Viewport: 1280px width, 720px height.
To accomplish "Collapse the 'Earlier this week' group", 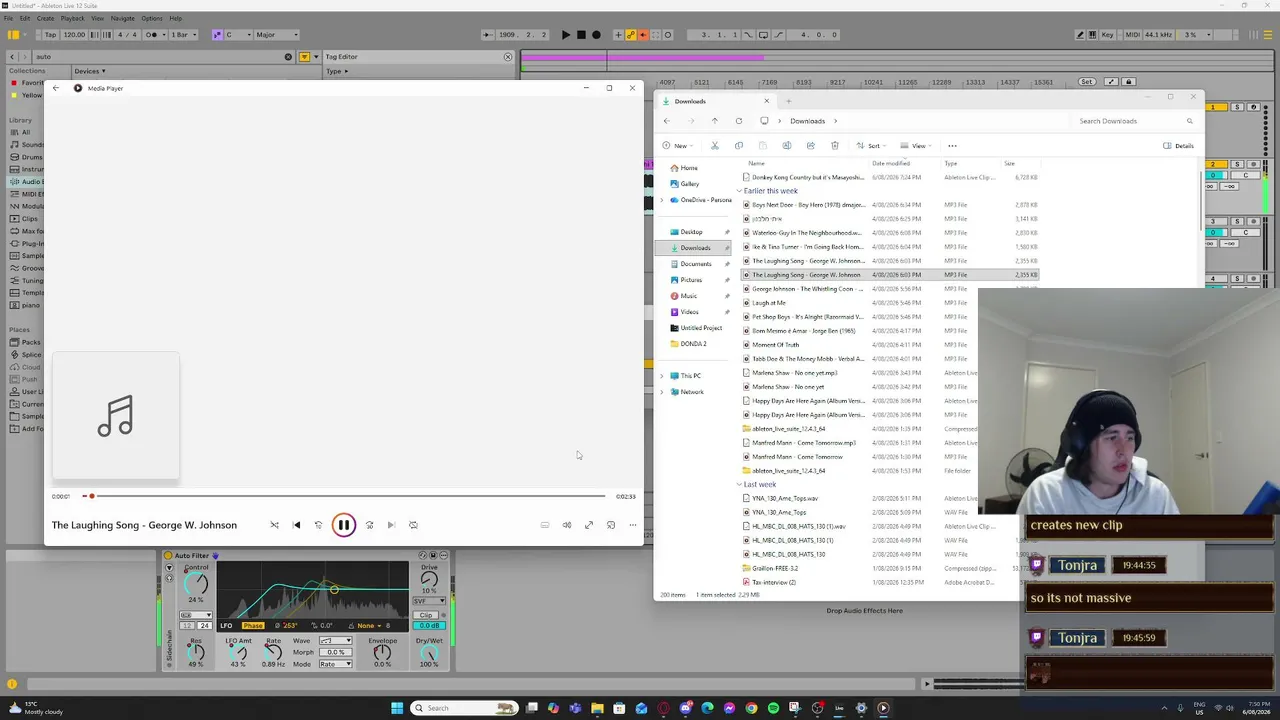I will 741,191.
